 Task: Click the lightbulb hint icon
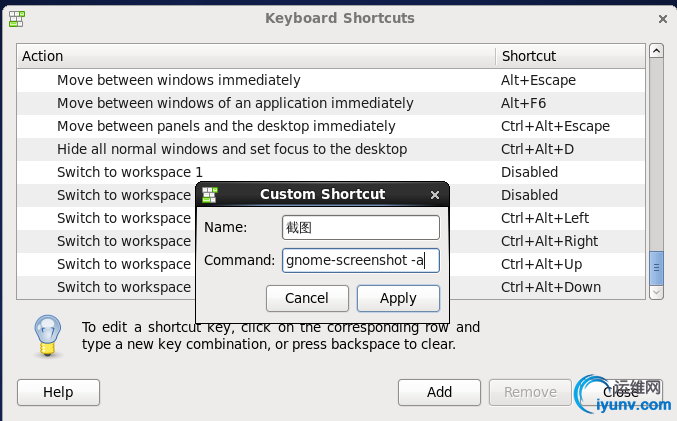coord(47,336)
